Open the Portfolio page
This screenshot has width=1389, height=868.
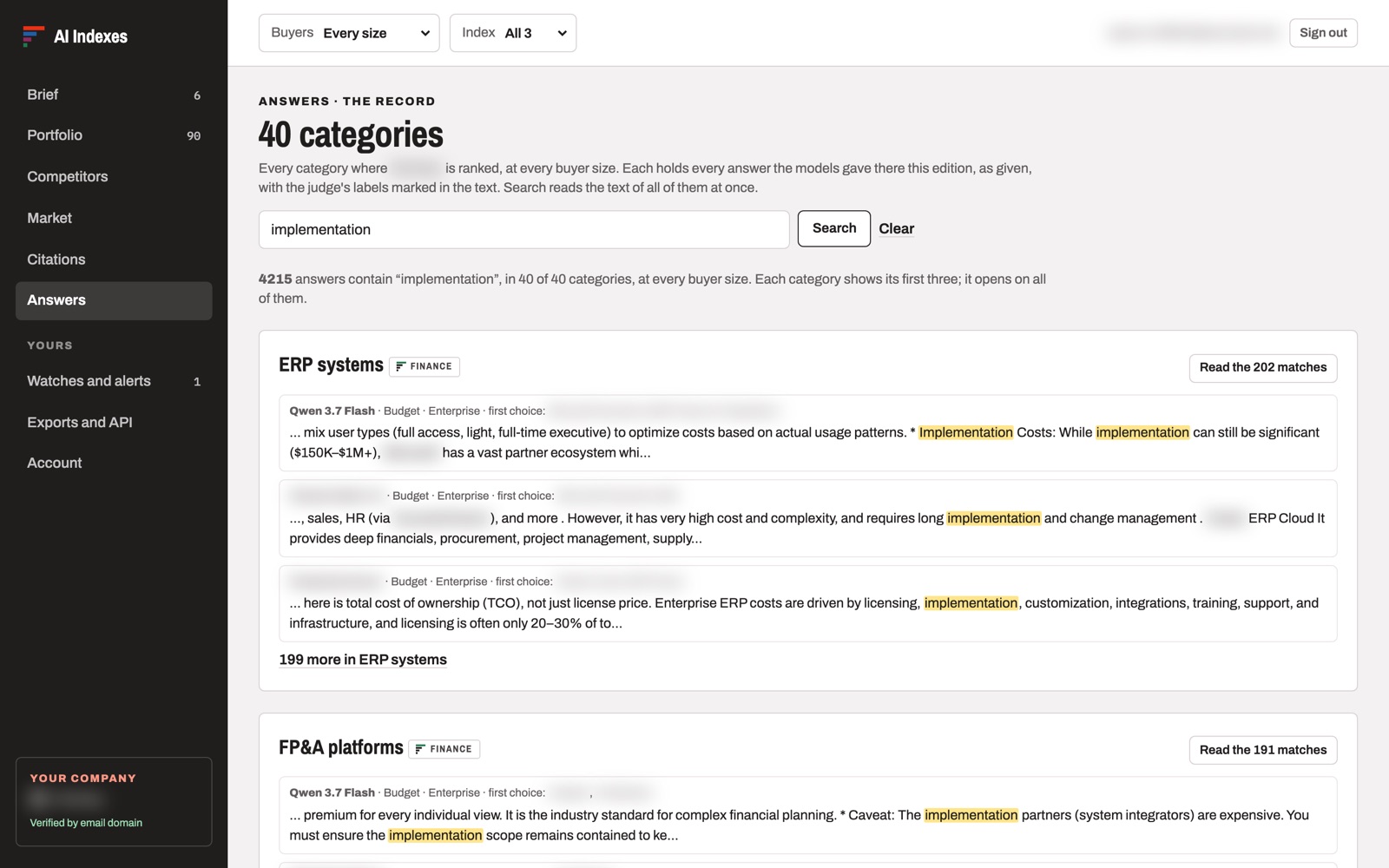click(114, 135)
